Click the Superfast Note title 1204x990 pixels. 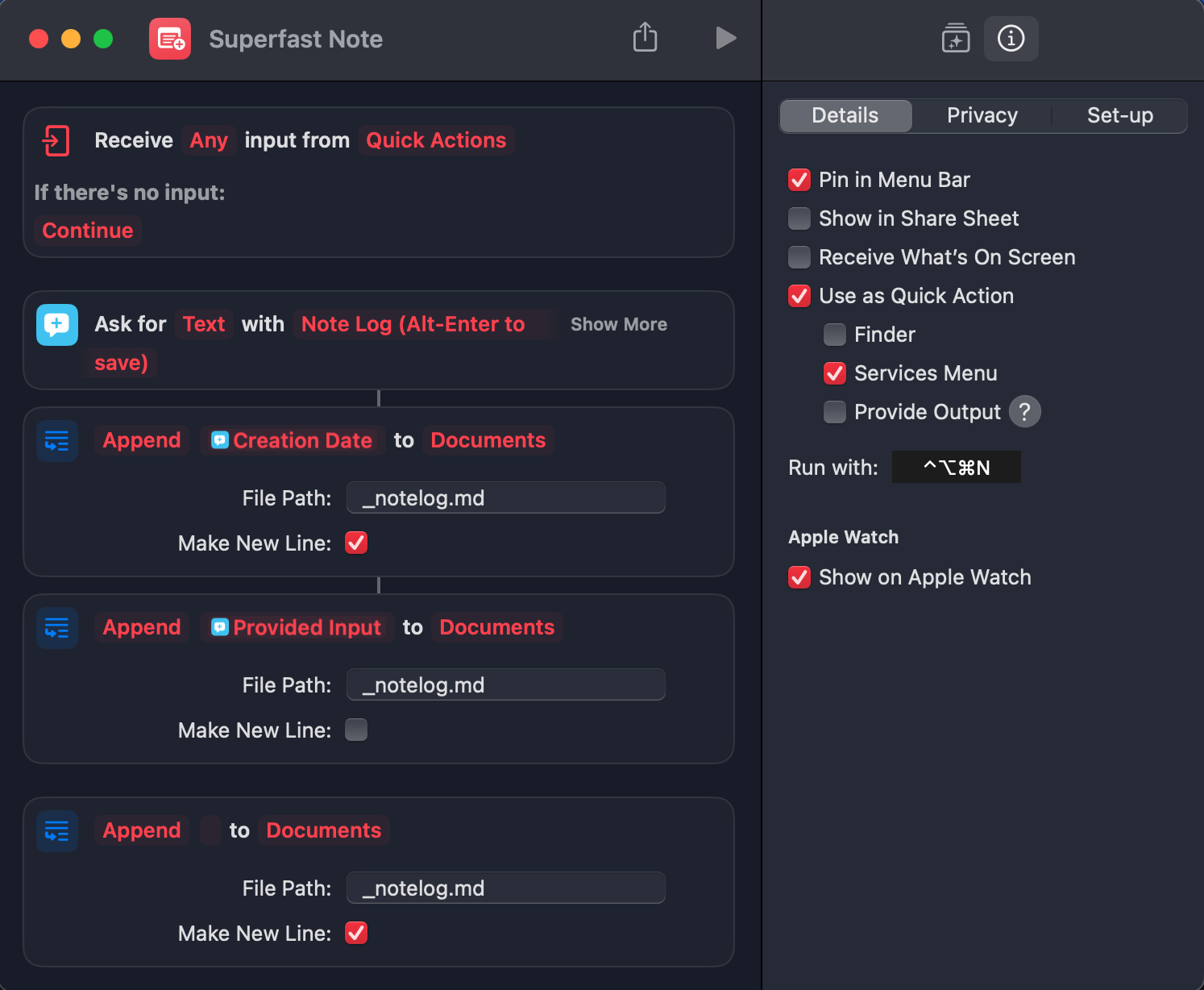296,39
